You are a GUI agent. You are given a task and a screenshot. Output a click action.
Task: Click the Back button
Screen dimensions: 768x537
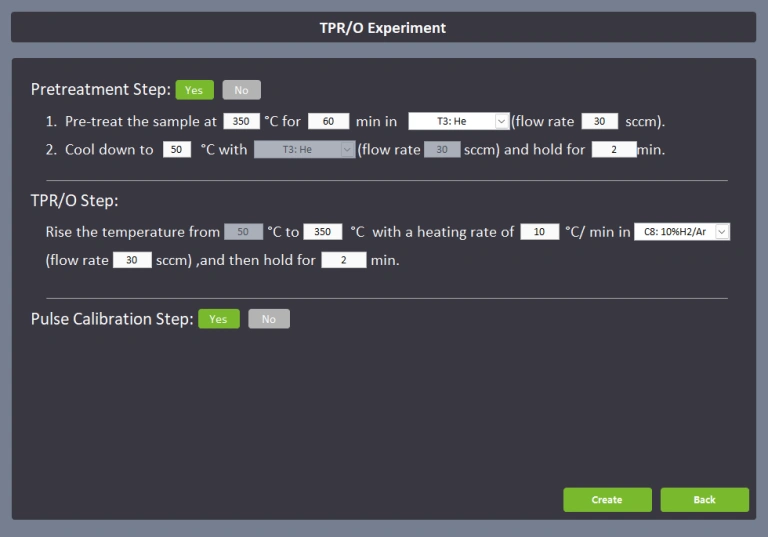[704, 500]
